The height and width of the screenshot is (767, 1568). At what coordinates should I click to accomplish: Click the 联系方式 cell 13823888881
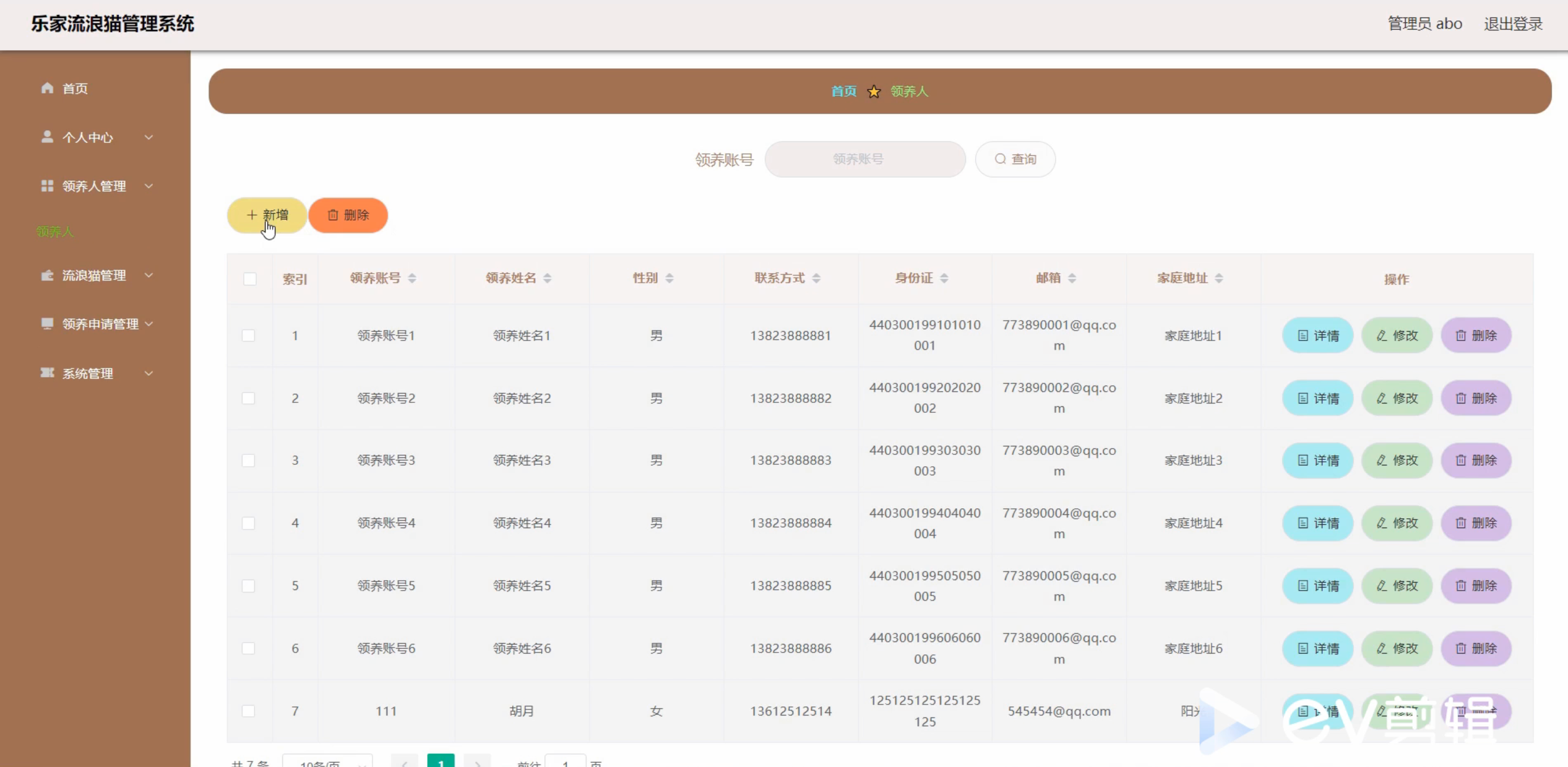(x=791, y=336)
